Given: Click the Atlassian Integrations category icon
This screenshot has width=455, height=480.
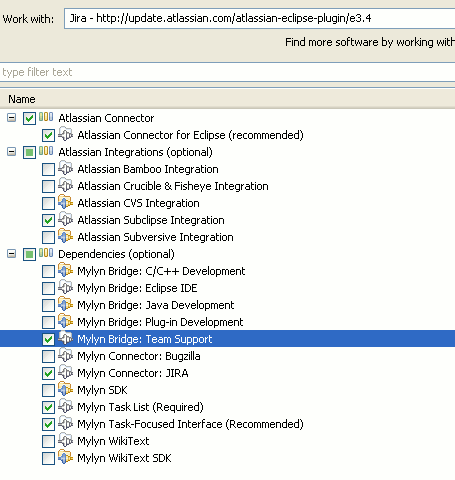Looking at the screenshot, I should click(46, 151).
